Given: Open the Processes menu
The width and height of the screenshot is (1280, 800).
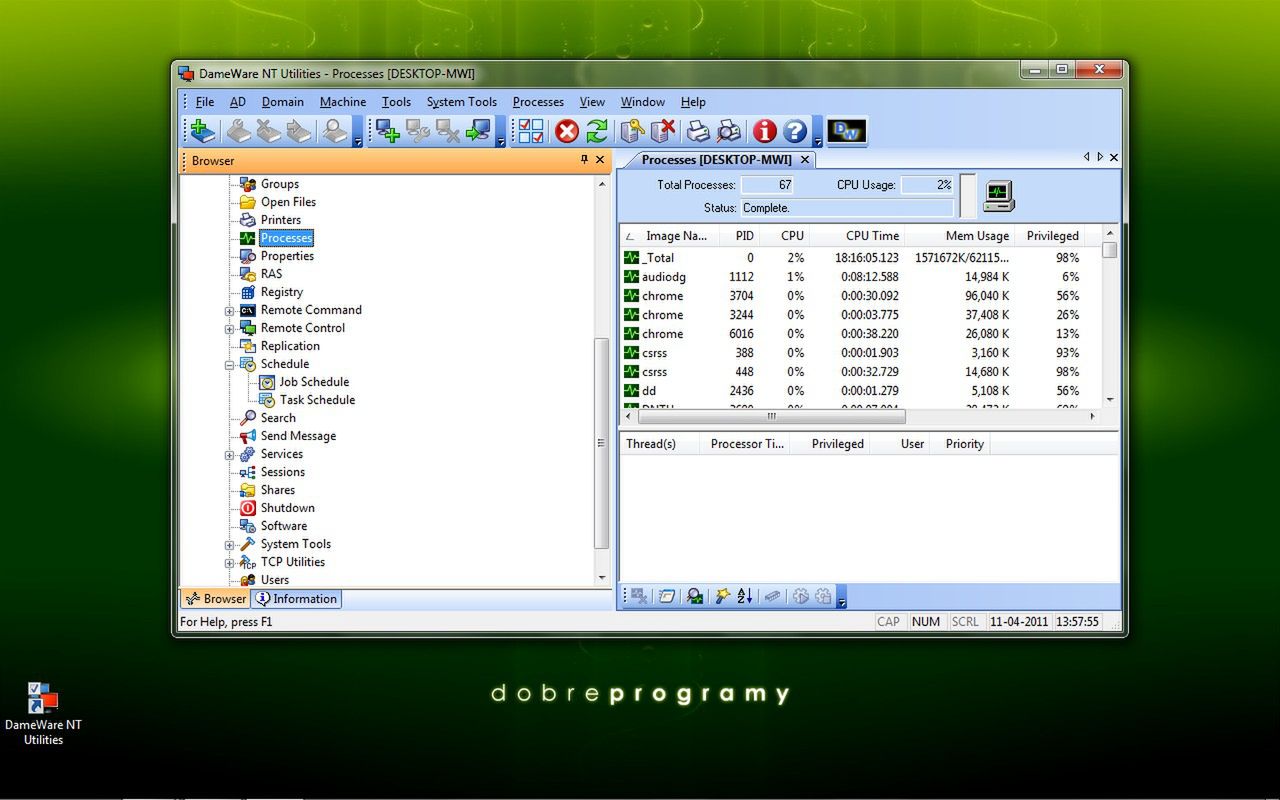Looking at the screenshot, I should point(538,102).
